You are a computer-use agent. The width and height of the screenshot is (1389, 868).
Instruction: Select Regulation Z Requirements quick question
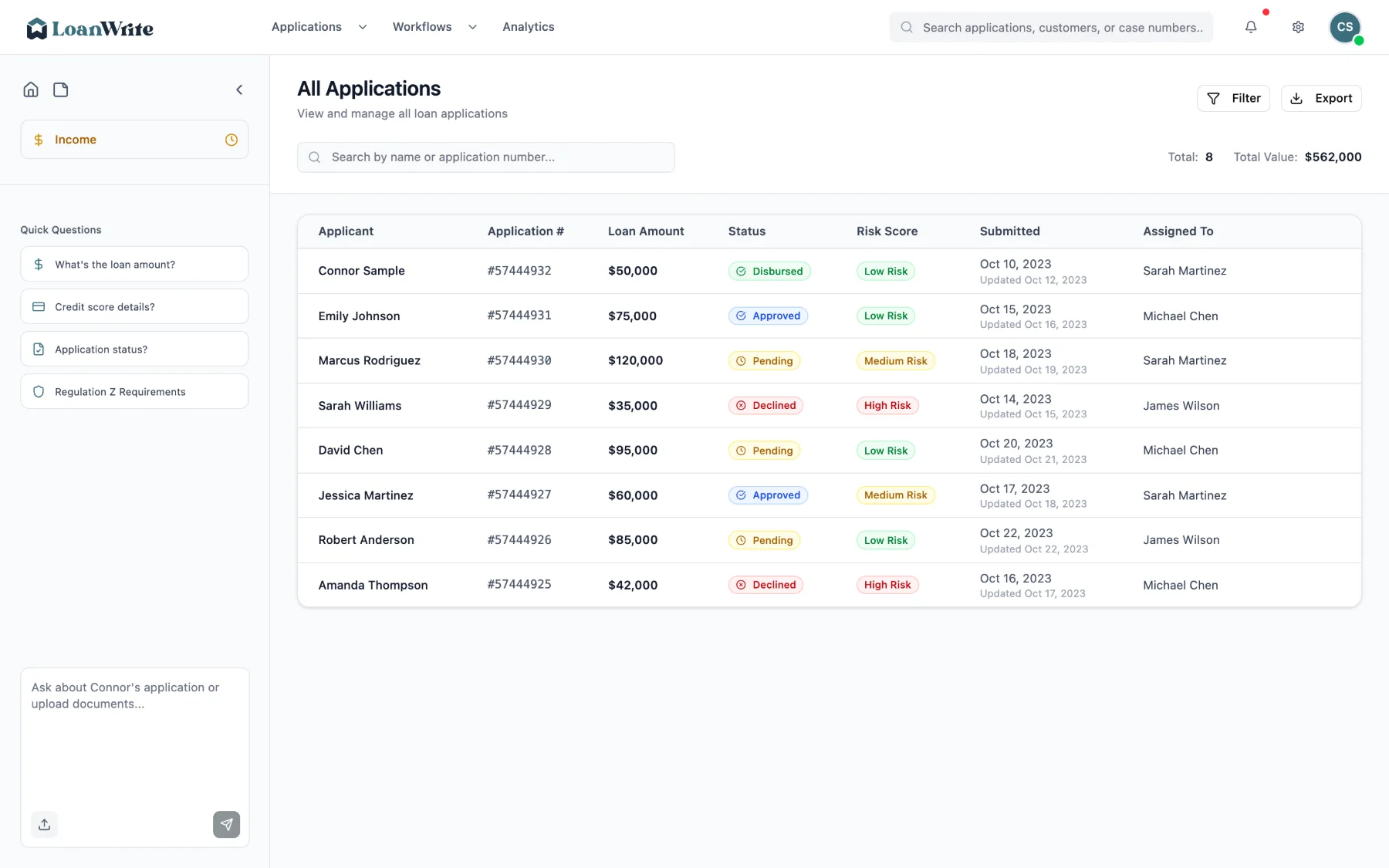tap(134, 391)
